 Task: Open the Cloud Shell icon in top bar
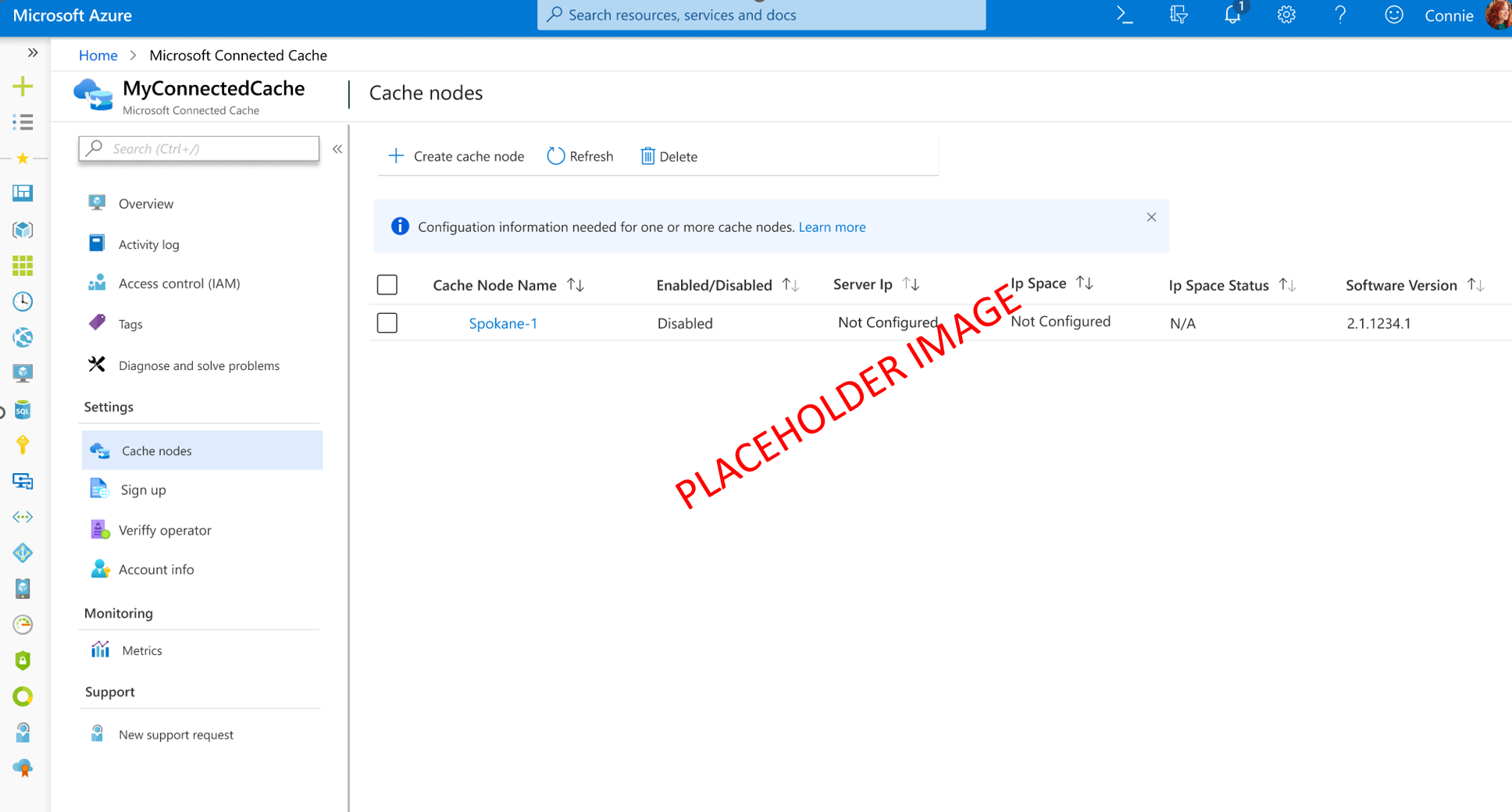coord(1125,15)
